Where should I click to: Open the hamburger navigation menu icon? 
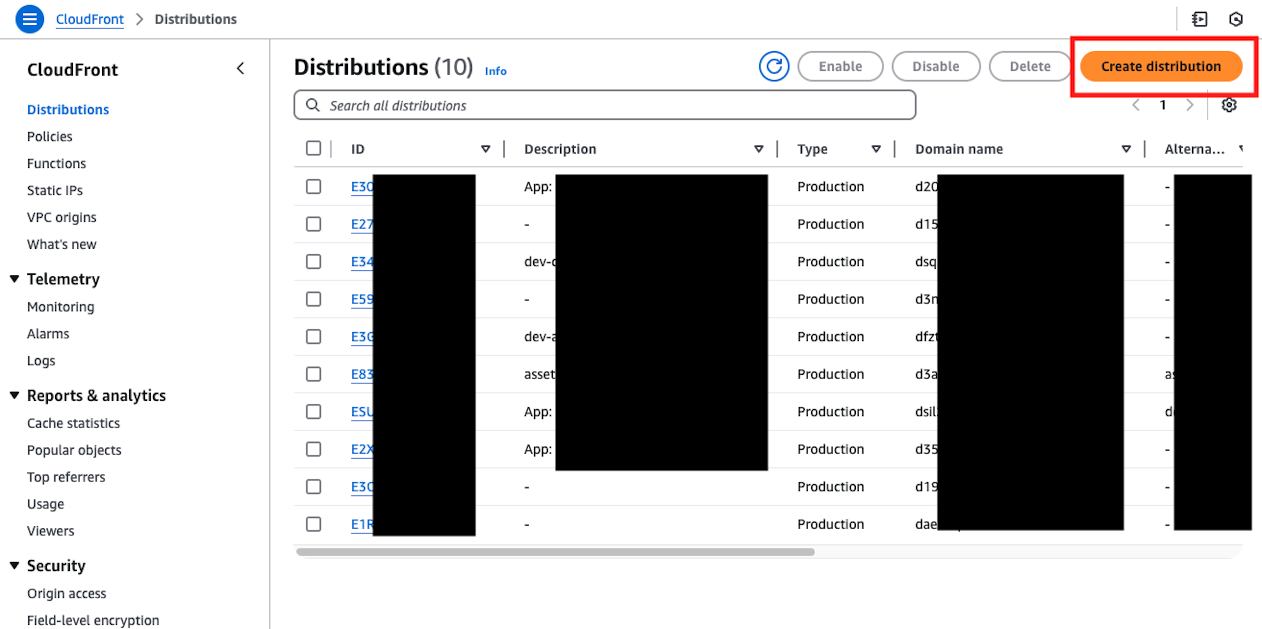tap(30, 19)
